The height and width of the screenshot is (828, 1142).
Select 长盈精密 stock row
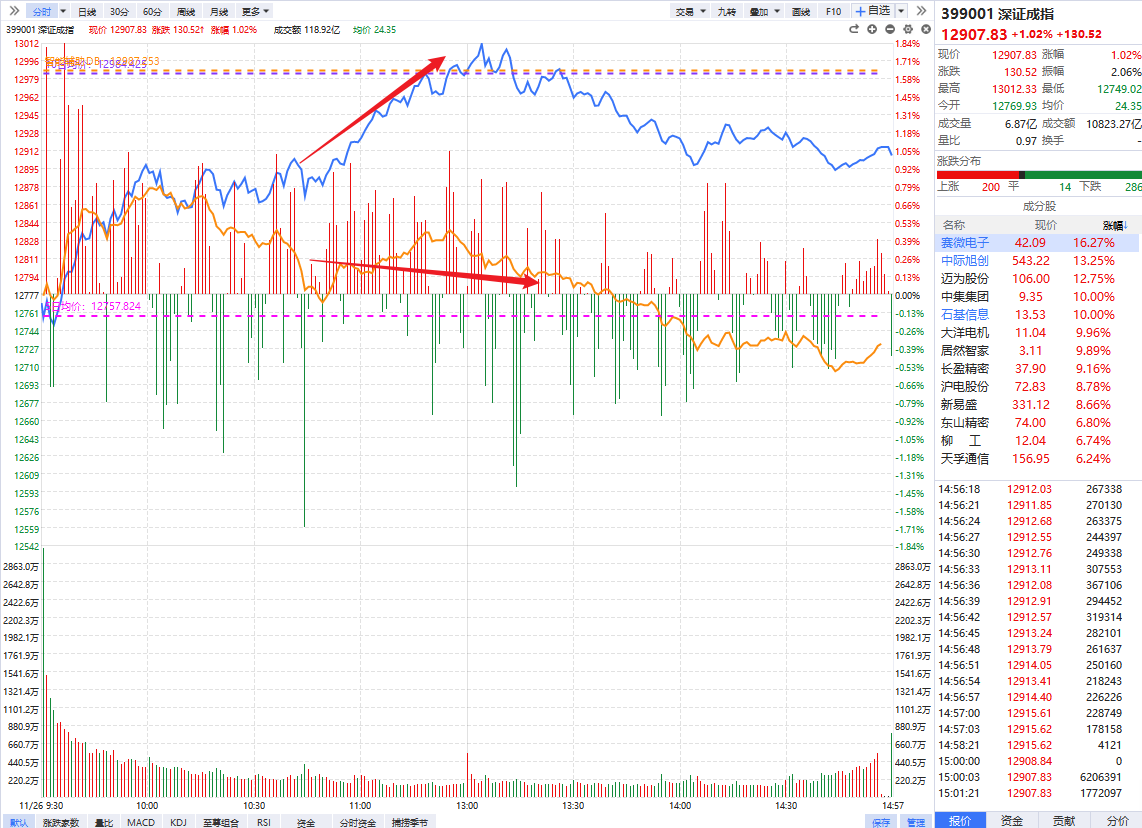point(1038,368)
